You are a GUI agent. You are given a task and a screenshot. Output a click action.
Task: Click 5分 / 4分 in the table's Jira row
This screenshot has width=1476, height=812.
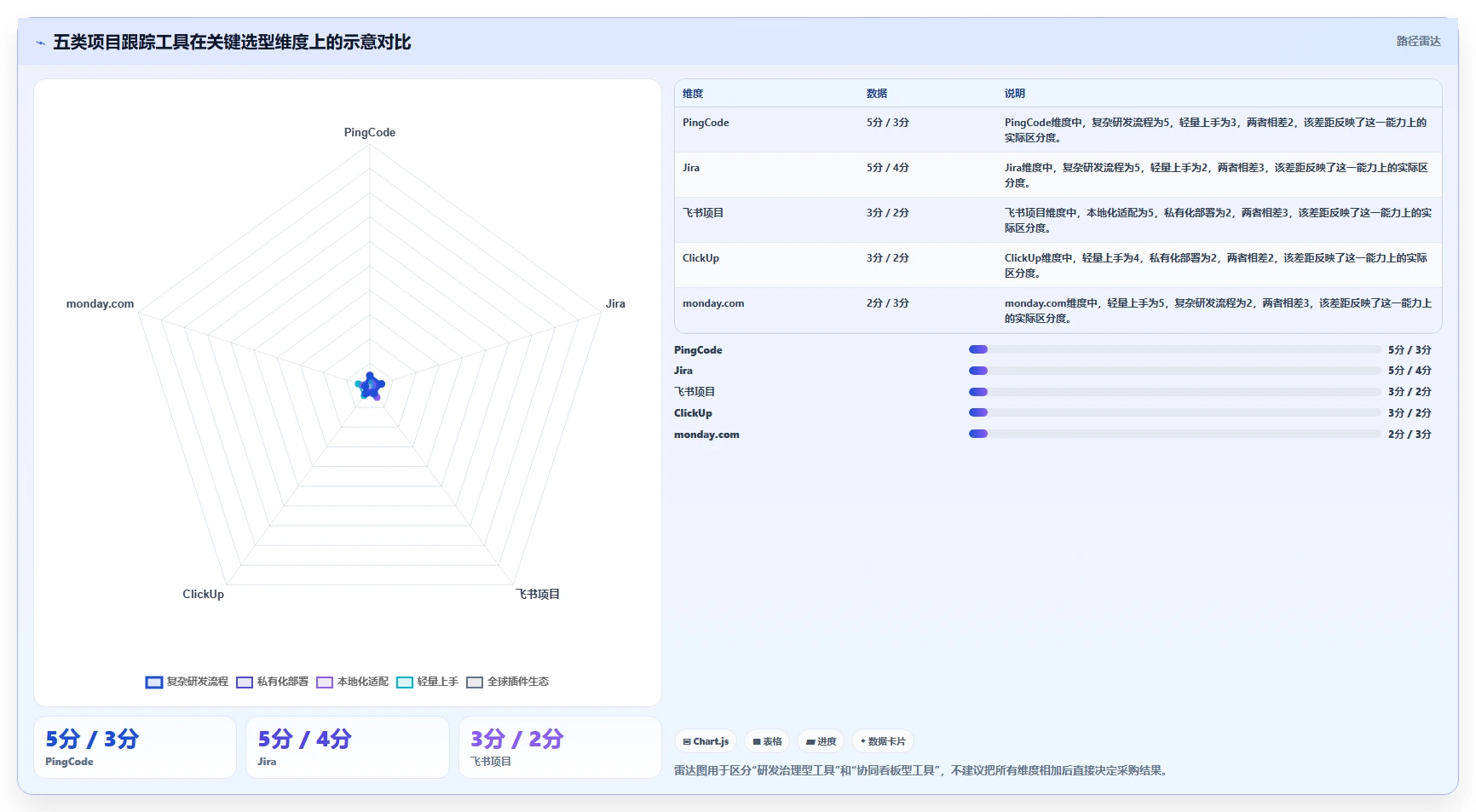[888, 168]
